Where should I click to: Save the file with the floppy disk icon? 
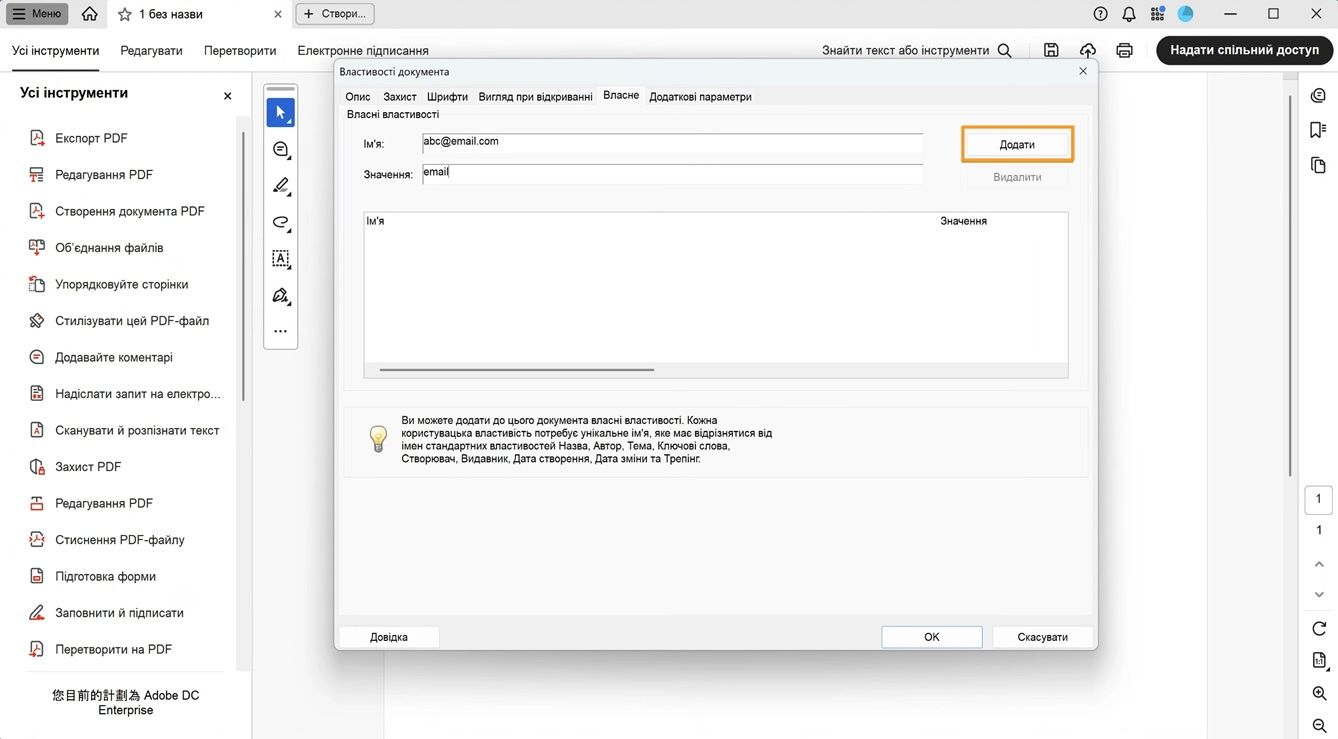coord(1051,50)
